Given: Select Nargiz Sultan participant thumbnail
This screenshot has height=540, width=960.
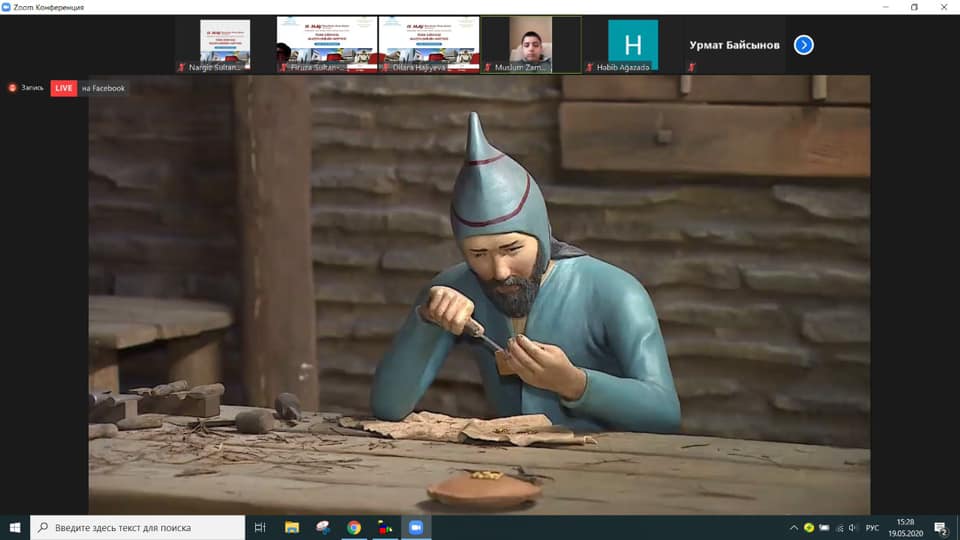Looking at the screenshot, I should [225, 45].
